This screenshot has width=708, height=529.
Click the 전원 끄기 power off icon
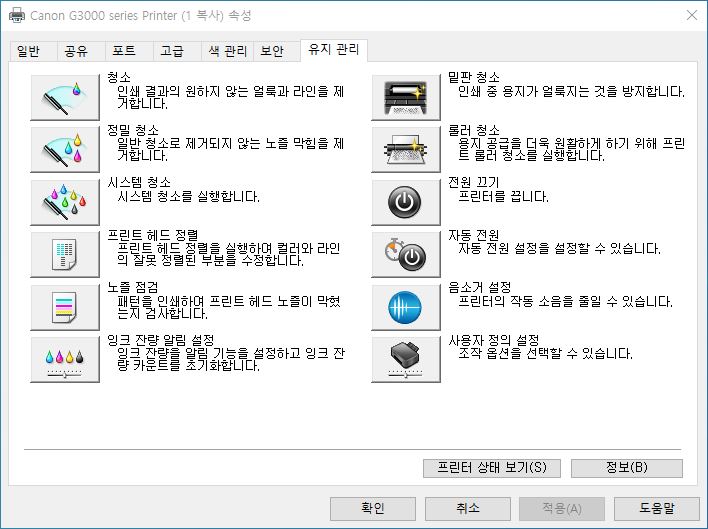coord(405,202)
